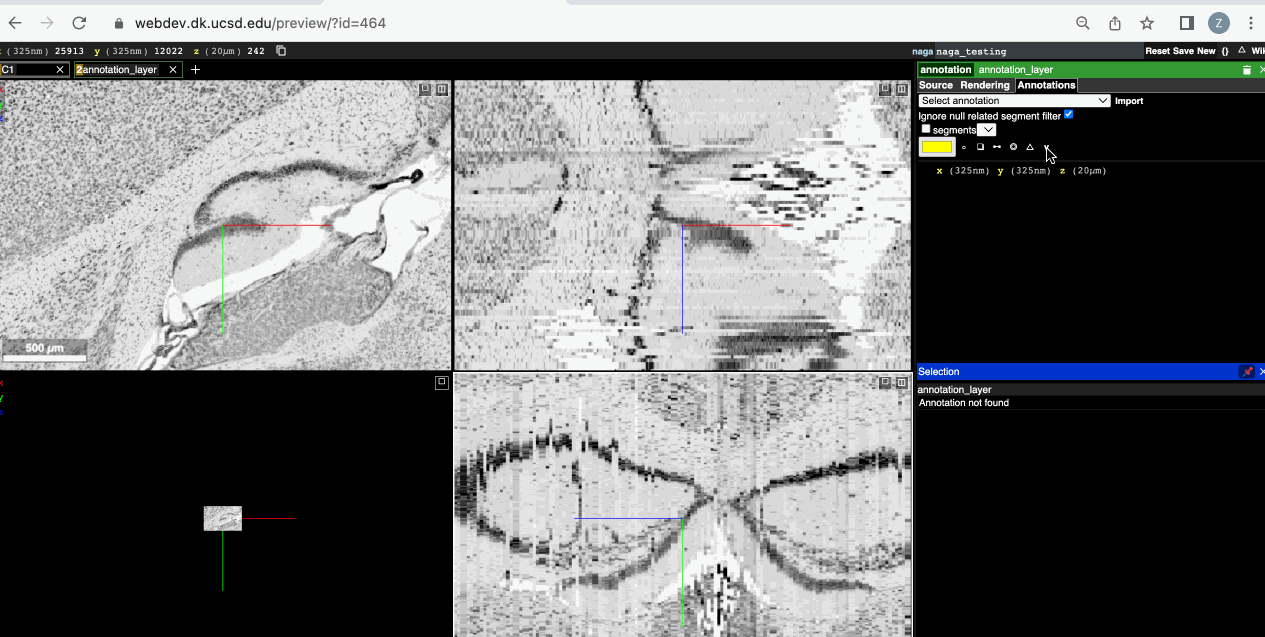Click the x coordinate value 25913

69,51
